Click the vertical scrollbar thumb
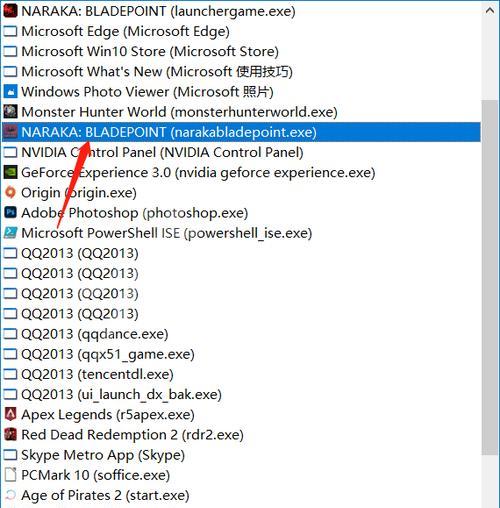This screenshot has height=508, width=500. tap(490, 277)
